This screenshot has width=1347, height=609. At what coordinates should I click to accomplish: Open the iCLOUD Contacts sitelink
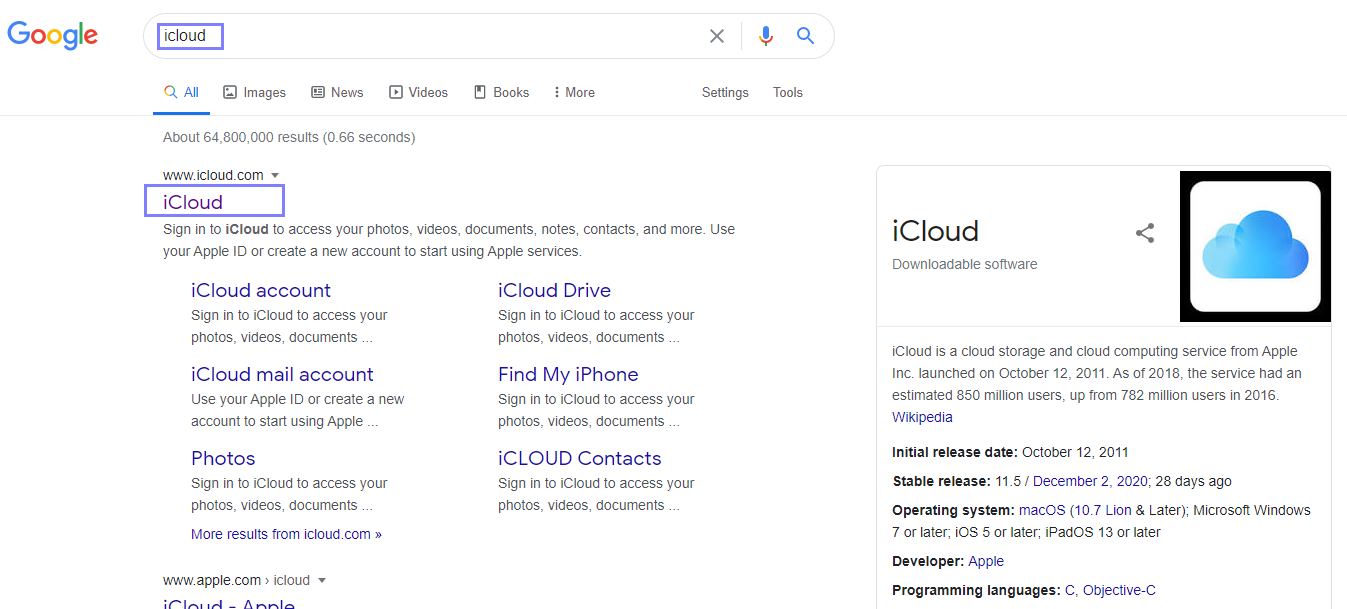click(x=580, y=458)
